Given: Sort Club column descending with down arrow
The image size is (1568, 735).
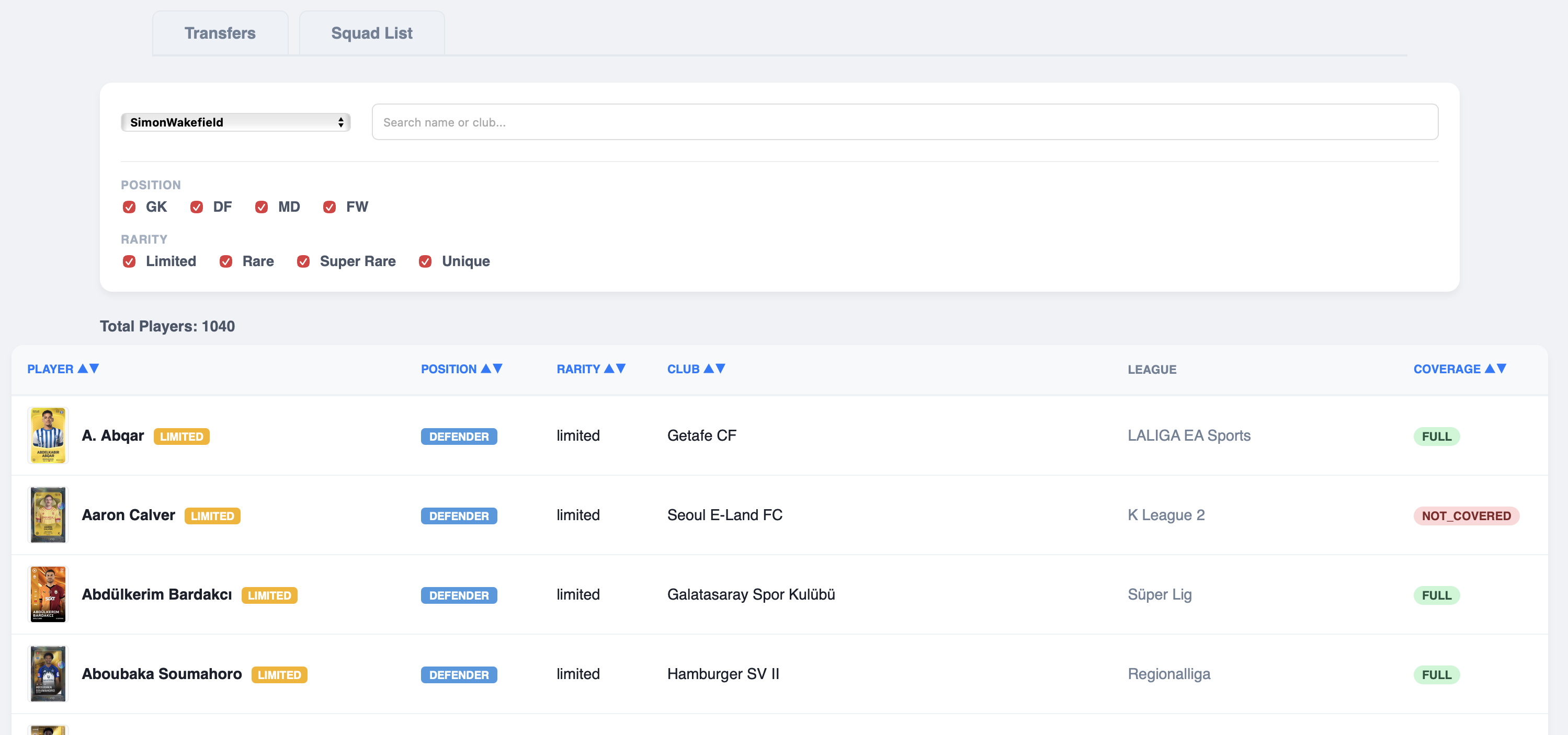Looking at the screenshot, I should click(720, 369).
